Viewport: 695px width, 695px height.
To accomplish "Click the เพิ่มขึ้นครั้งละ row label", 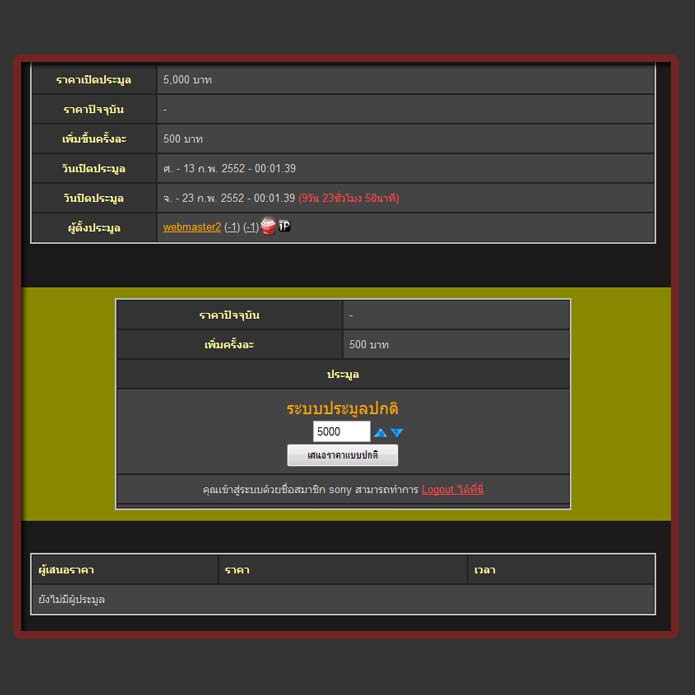I will coord(94,139).
